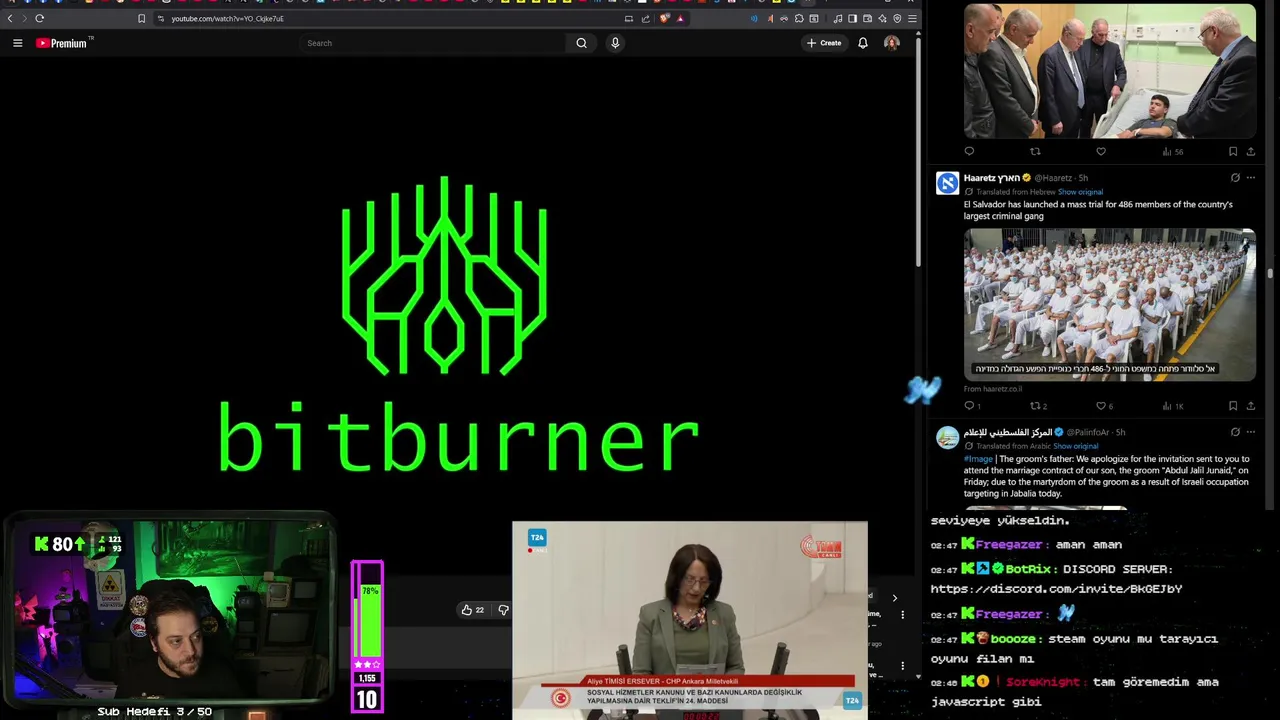The height and width of the screenshot is (720, 1280).
Task: Click Freegazer username saying aman aman
Action: coord(1011,545)
